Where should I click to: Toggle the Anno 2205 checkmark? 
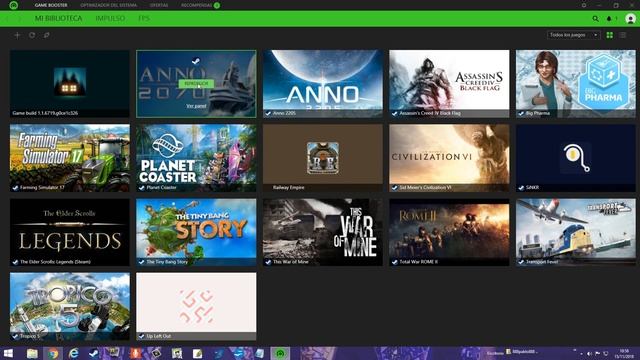pos(268,113)
